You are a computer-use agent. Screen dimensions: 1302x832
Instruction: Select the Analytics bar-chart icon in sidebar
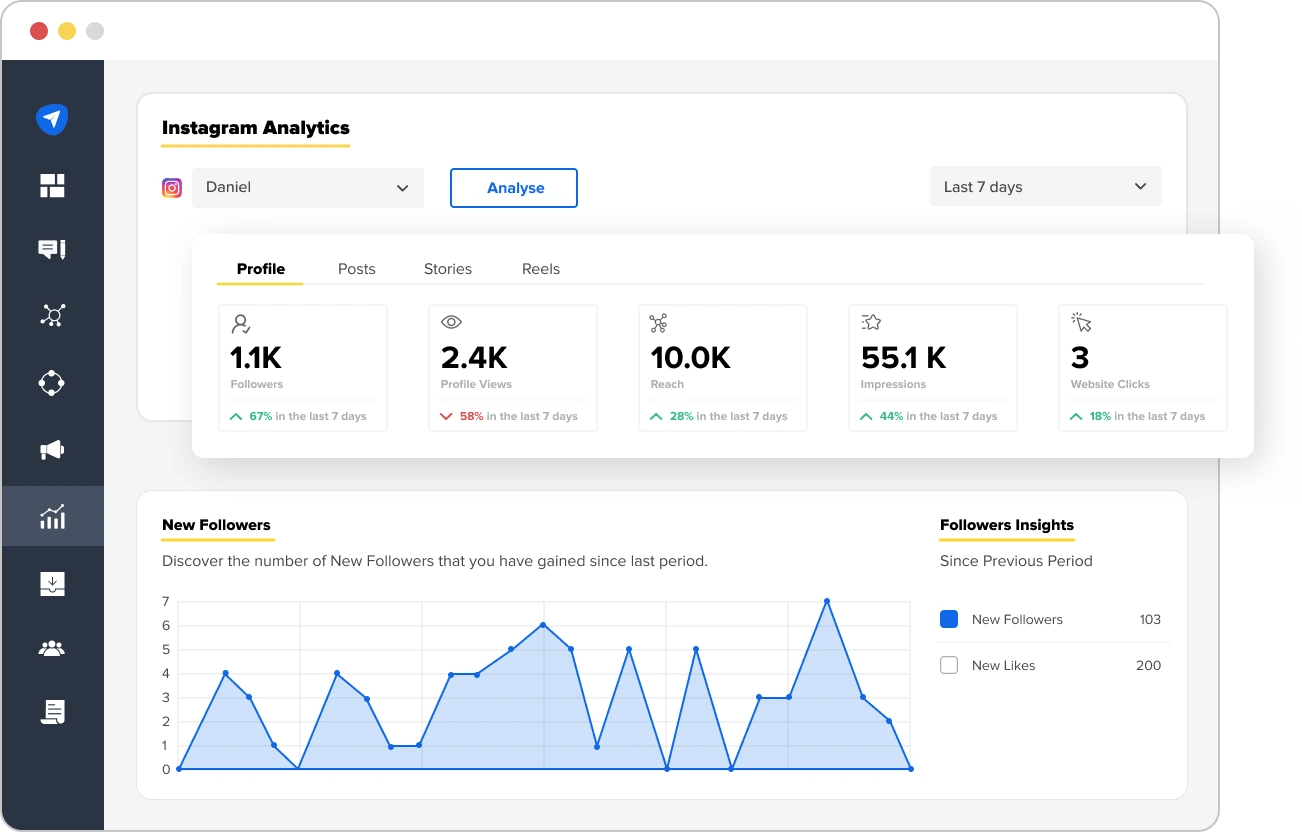[52, 517]
